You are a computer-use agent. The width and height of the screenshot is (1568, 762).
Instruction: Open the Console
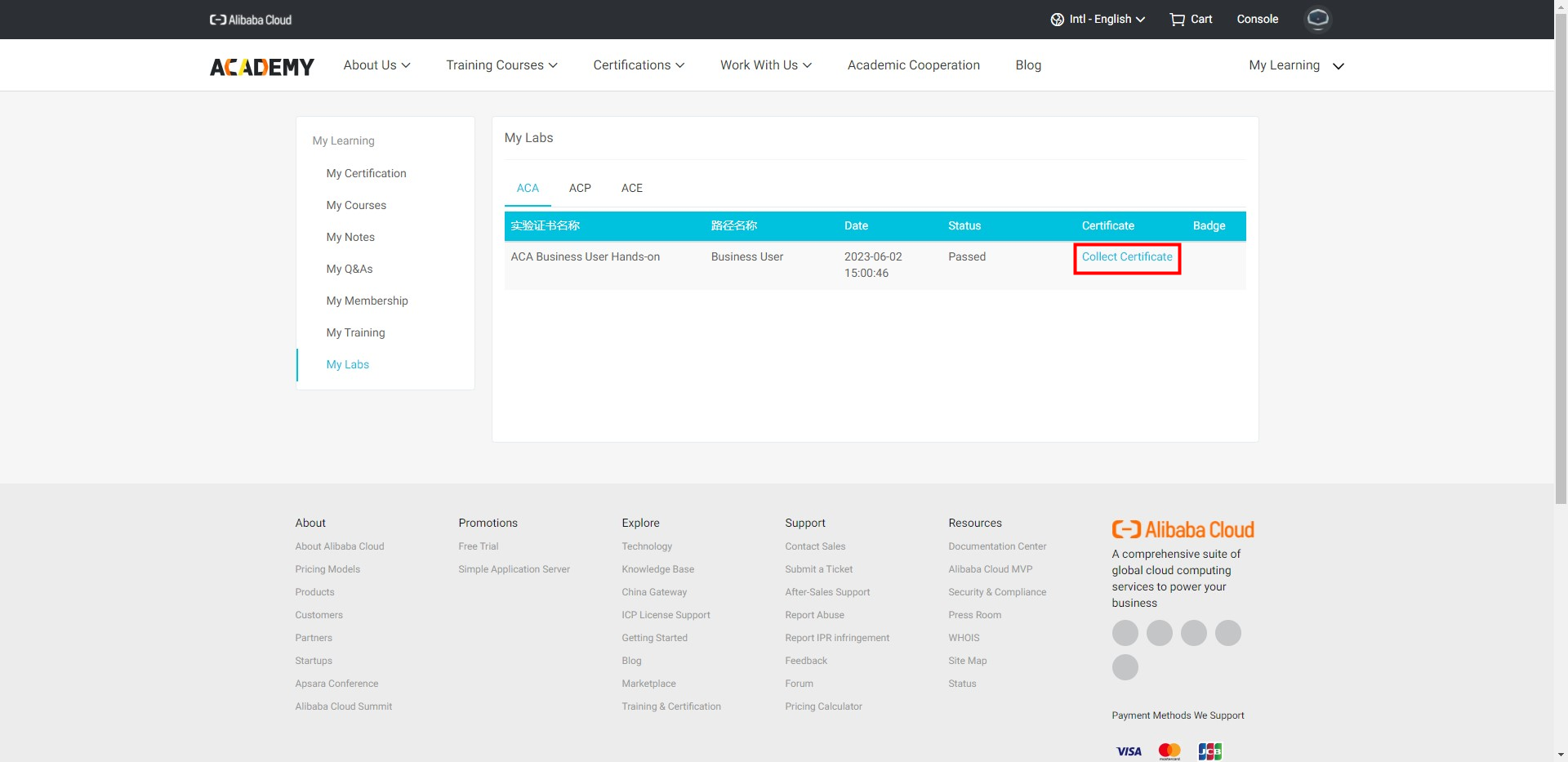tap(1257, 19)
